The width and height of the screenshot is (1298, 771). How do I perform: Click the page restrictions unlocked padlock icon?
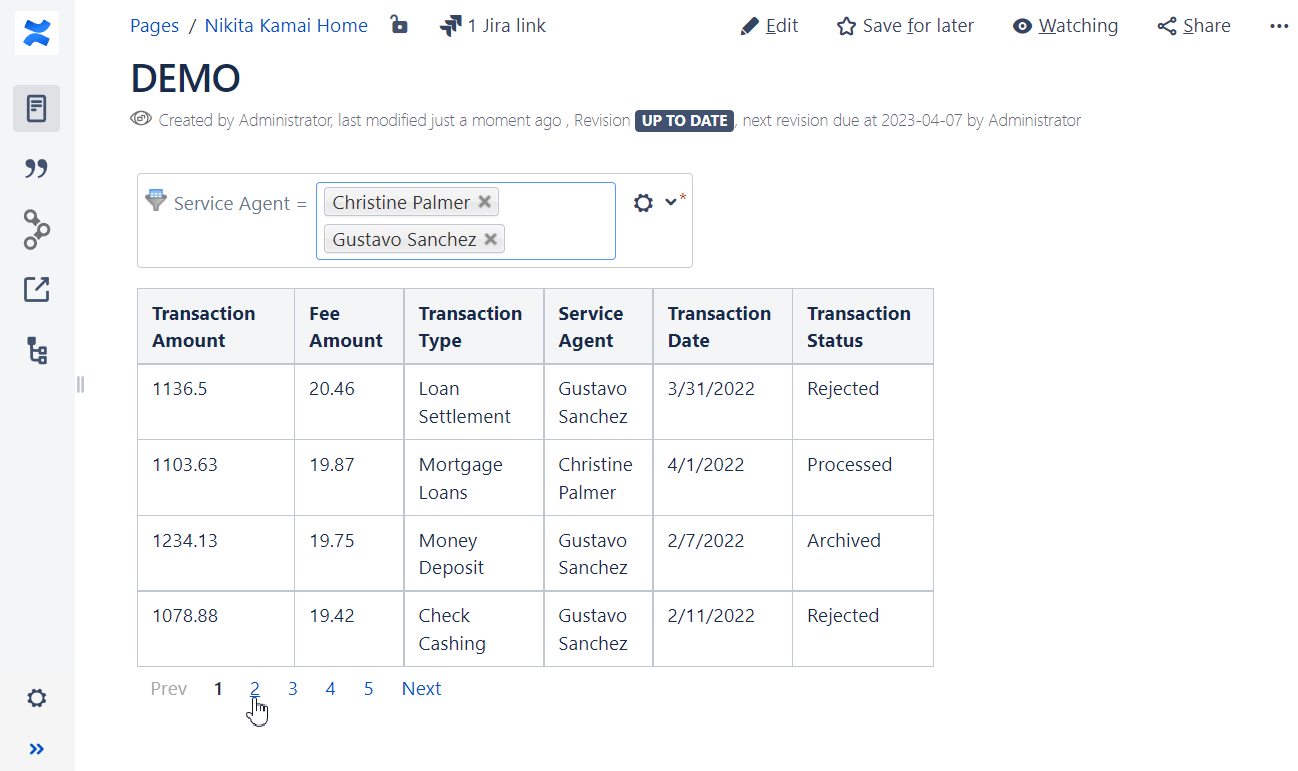tap(399, 25)
